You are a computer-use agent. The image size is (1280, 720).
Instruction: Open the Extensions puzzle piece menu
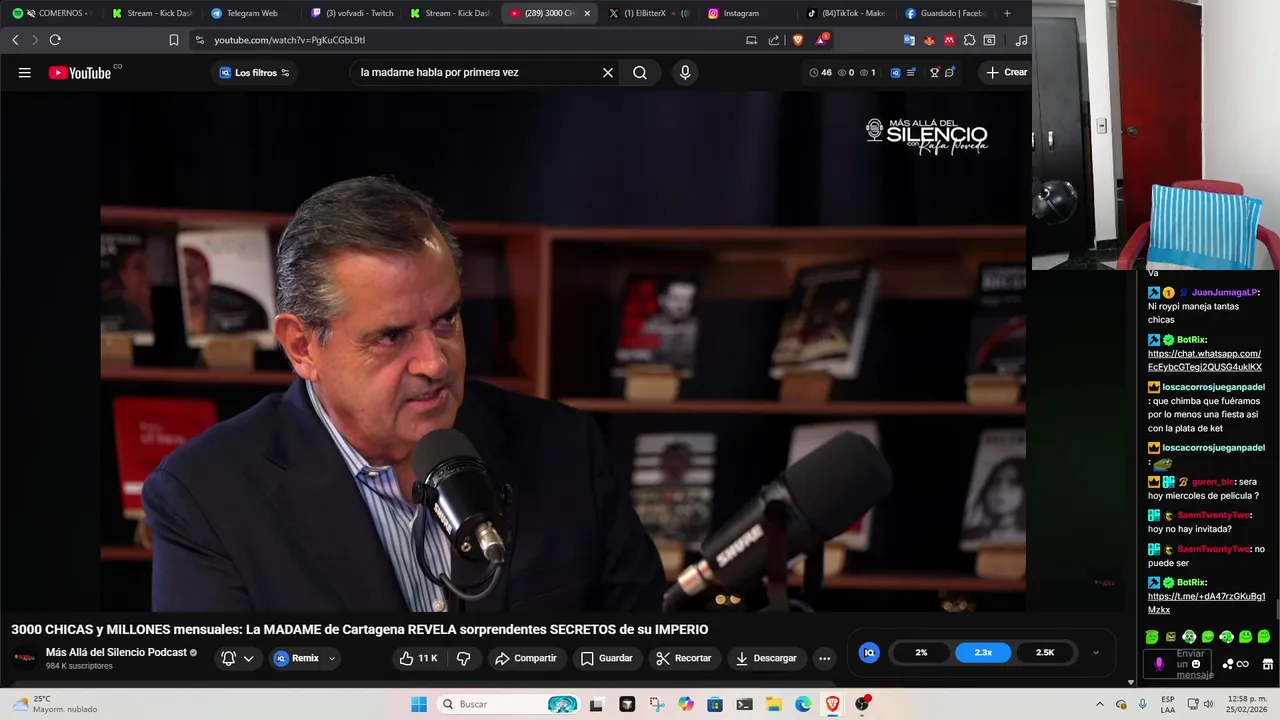[x=969, y=40]
